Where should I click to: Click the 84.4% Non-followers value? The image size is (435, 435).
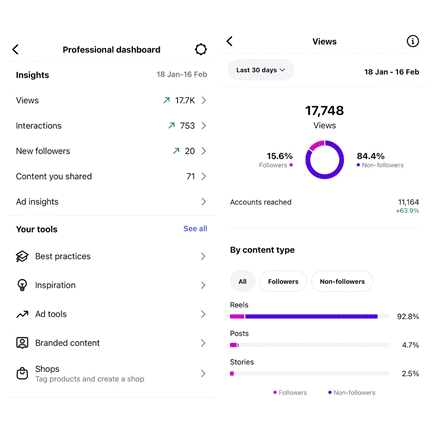pos(371,156)
